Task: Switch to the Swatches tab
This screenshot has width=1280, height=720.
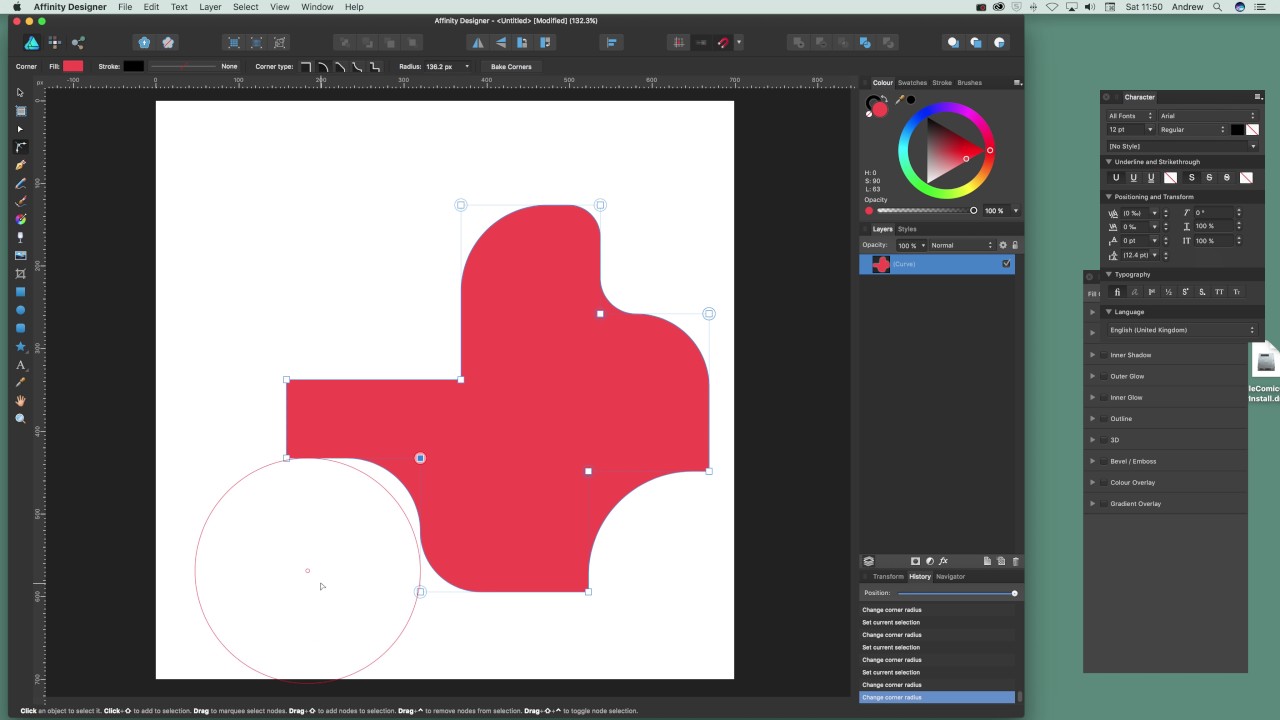Action: [x=912, y=83]
